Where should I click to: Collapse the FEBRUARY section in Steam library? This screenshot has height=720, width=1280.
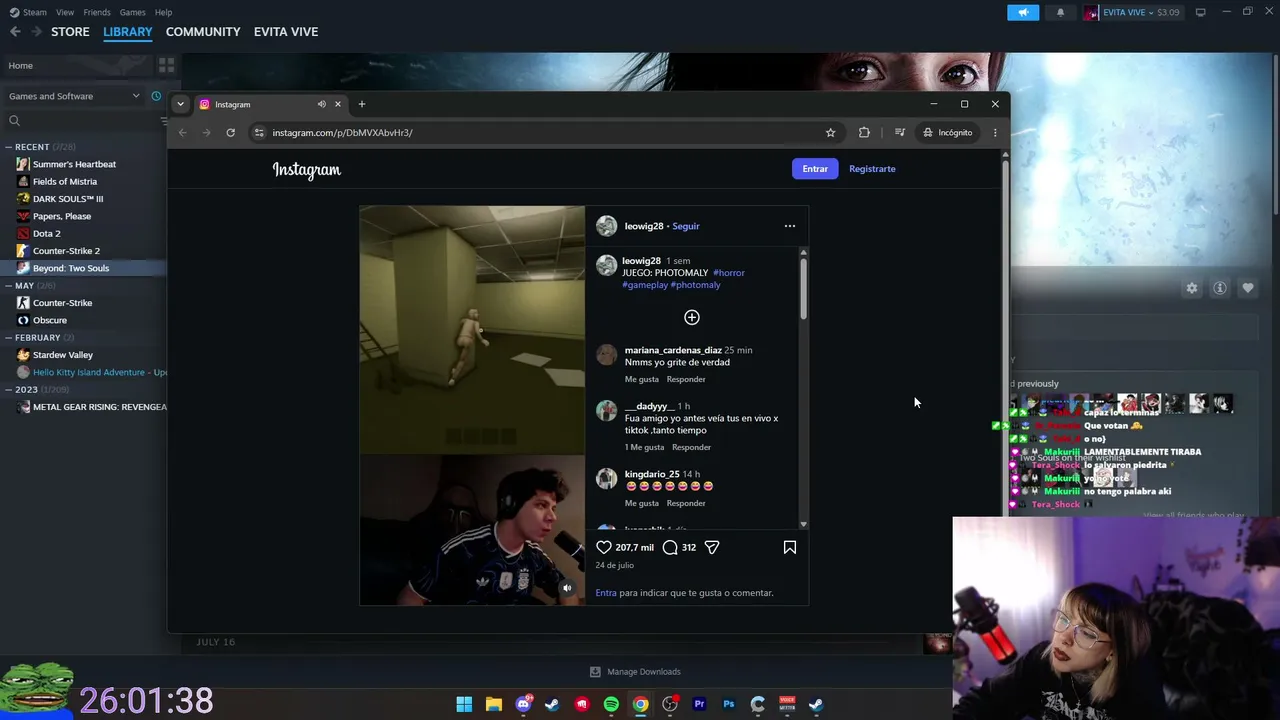tap(8, 338)
